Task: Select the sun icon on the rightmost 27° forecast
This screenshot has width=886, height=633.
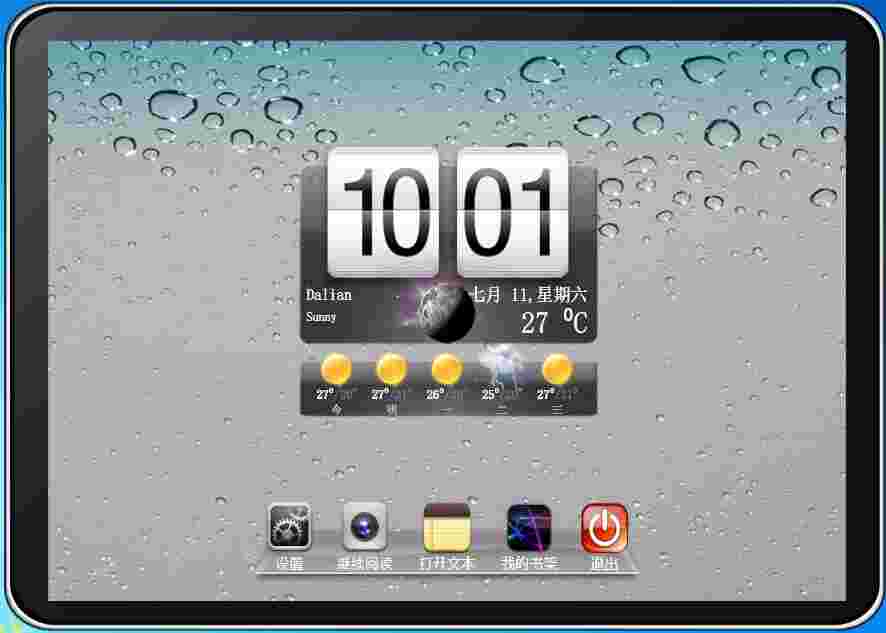Action: pos(558,367)
